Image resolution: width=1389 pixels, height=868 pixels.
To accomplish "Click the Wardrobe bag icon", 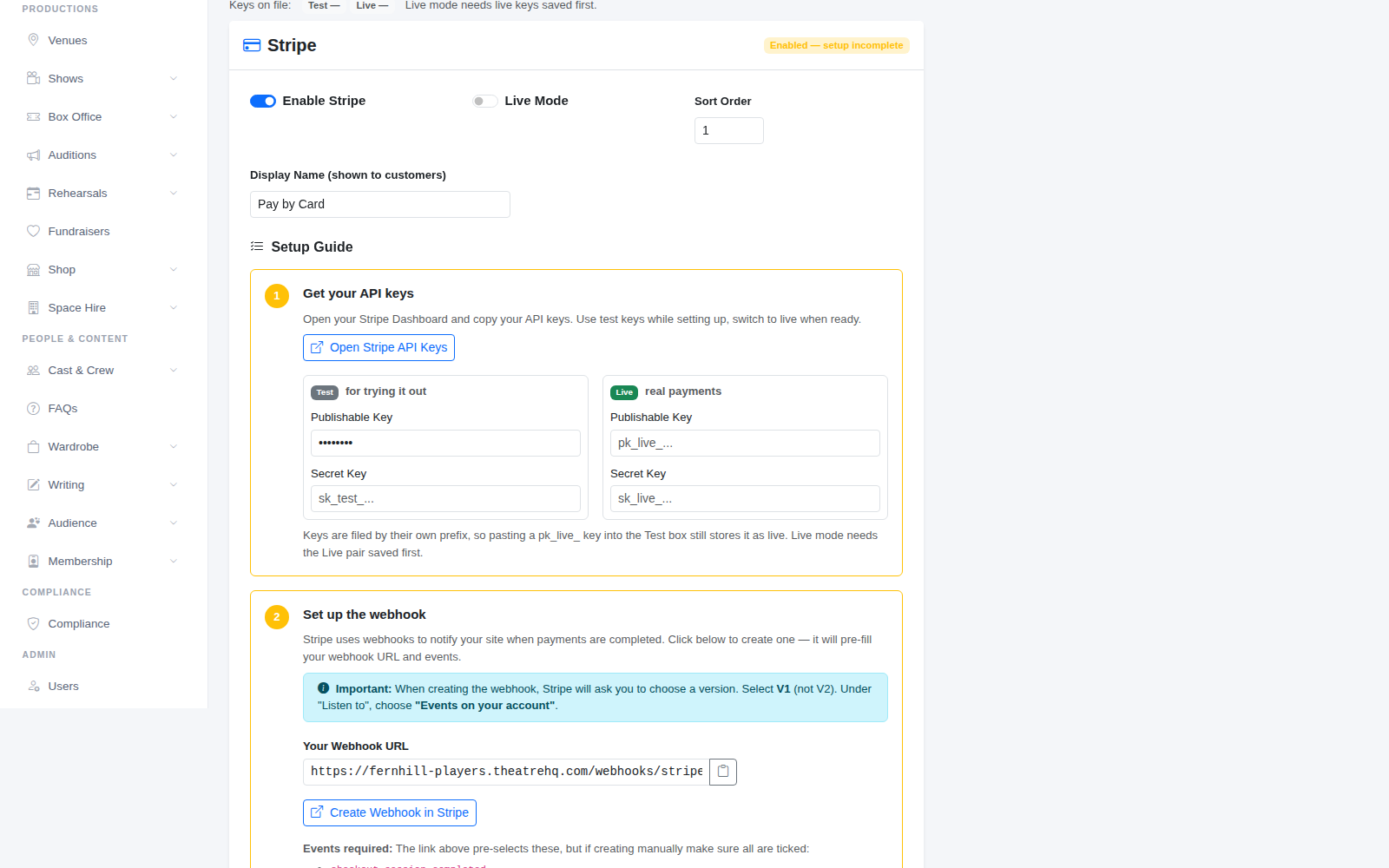I will coord(33,446).
